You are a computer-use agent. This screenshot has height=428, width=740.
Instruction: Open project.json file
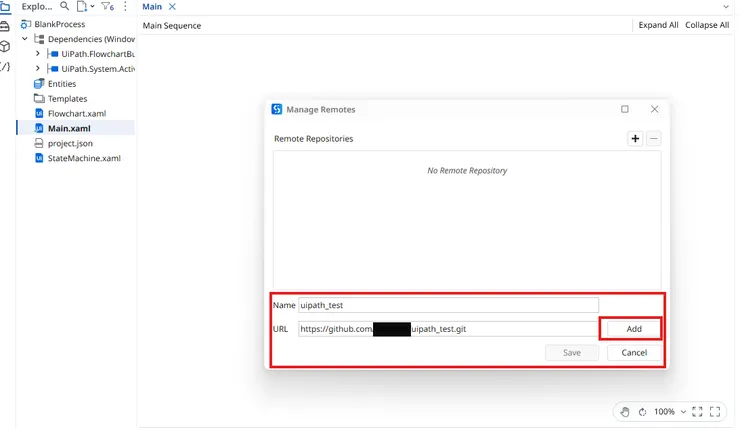click(70, 143)
